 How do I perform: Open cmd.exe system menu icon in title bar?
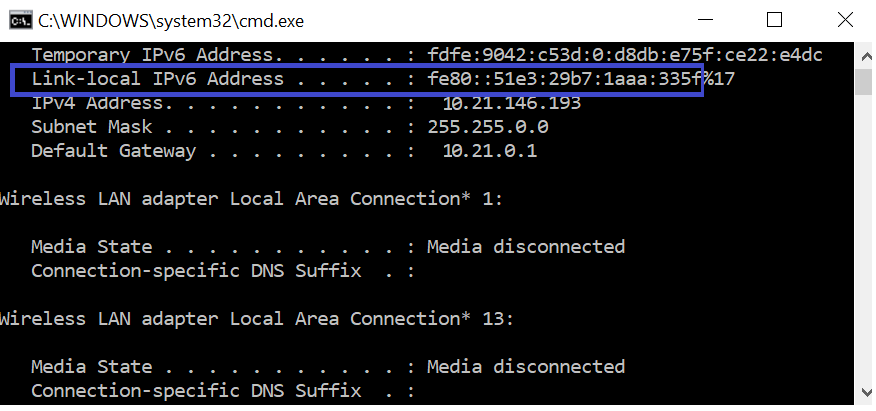click(21, 21)
